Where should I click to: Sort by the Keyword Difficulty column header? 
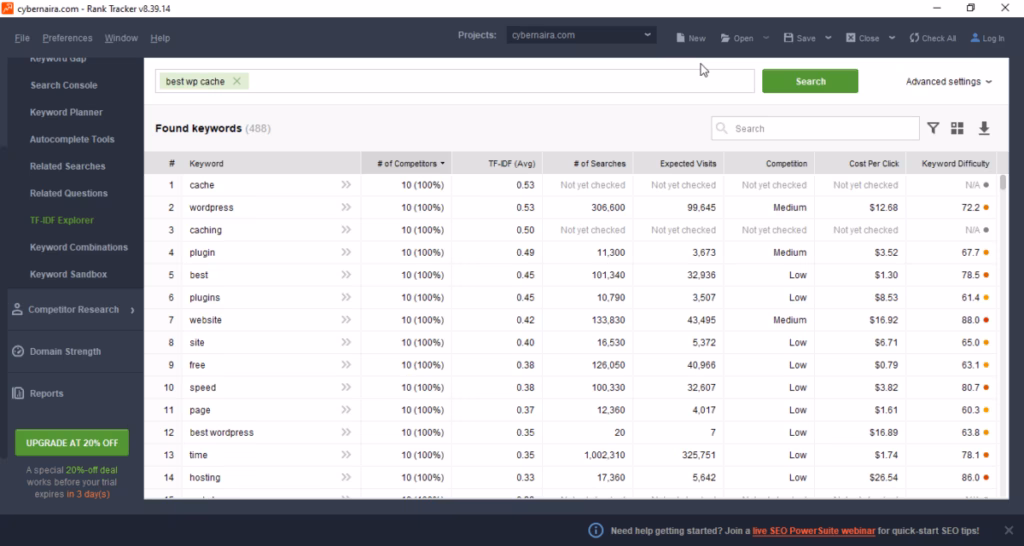click(955, 164)
